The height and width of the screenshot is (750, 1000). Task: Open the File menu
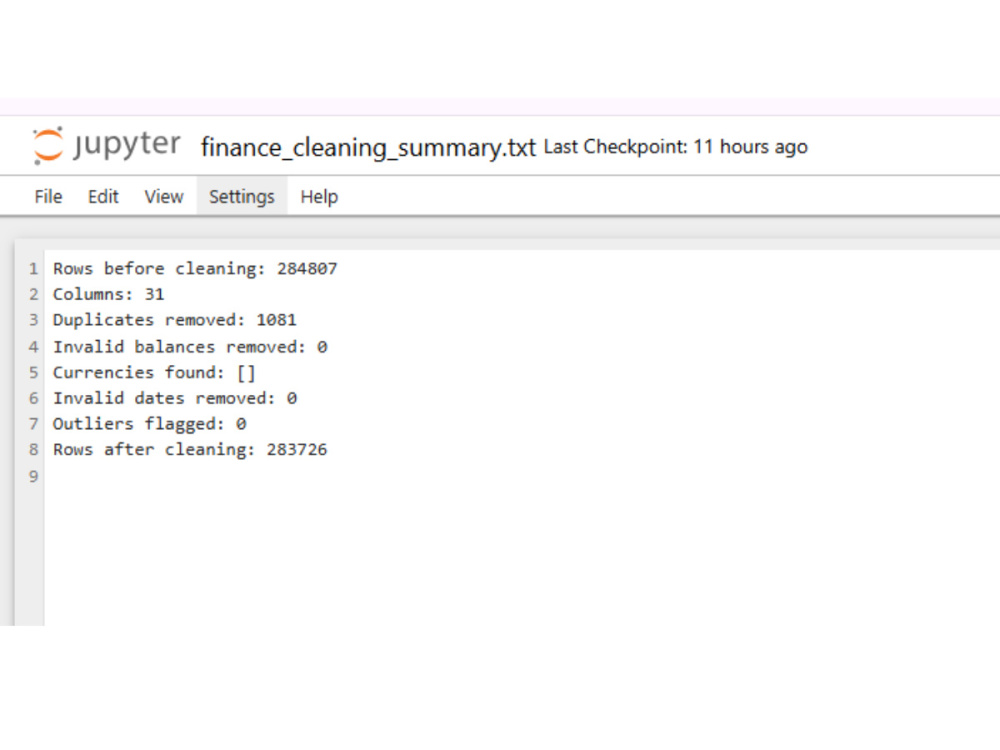(x=48, y=196)
